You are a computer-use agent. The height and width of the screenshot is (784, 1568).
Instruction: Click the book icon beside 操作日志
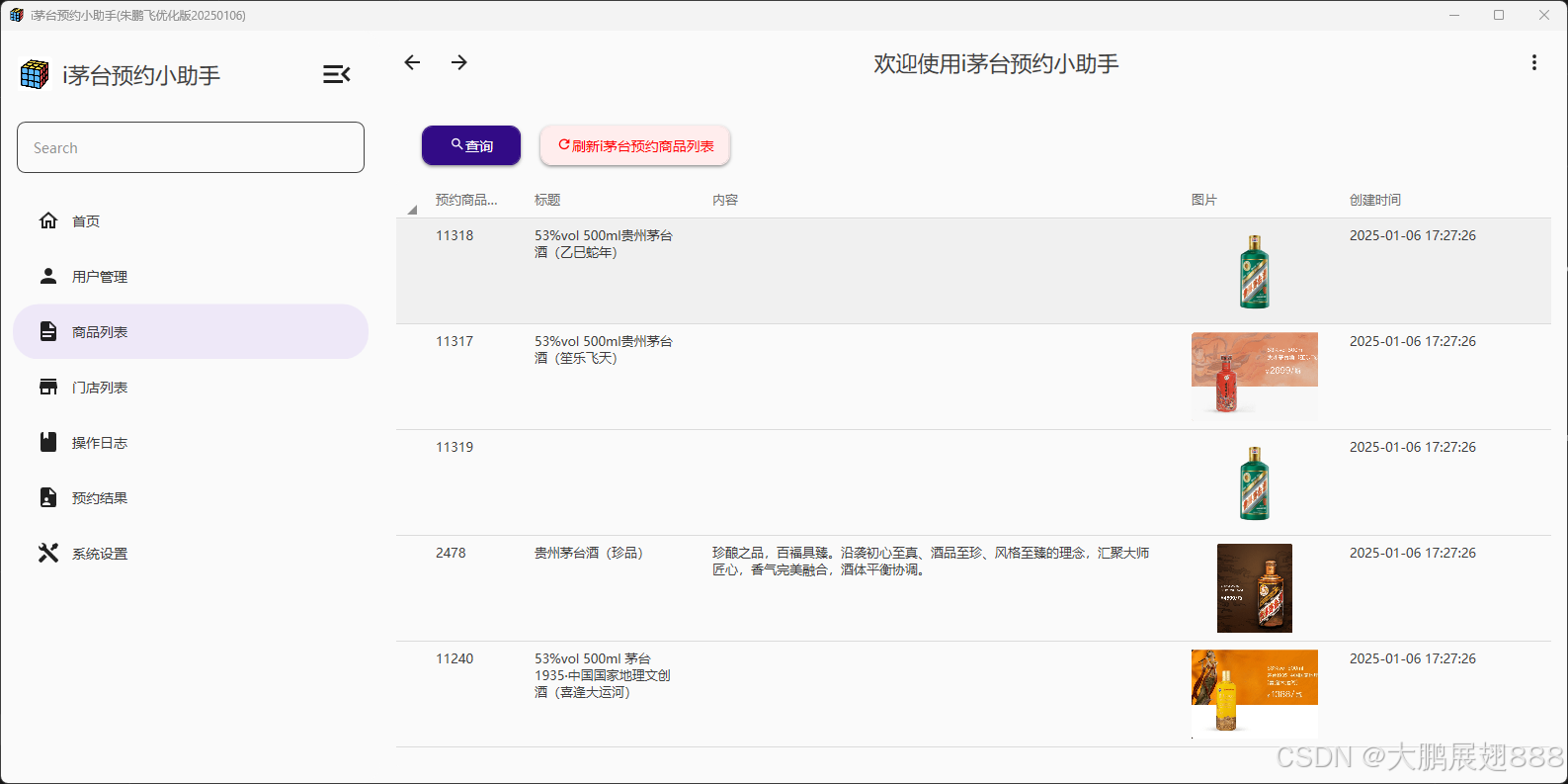(x=48, y=442)
